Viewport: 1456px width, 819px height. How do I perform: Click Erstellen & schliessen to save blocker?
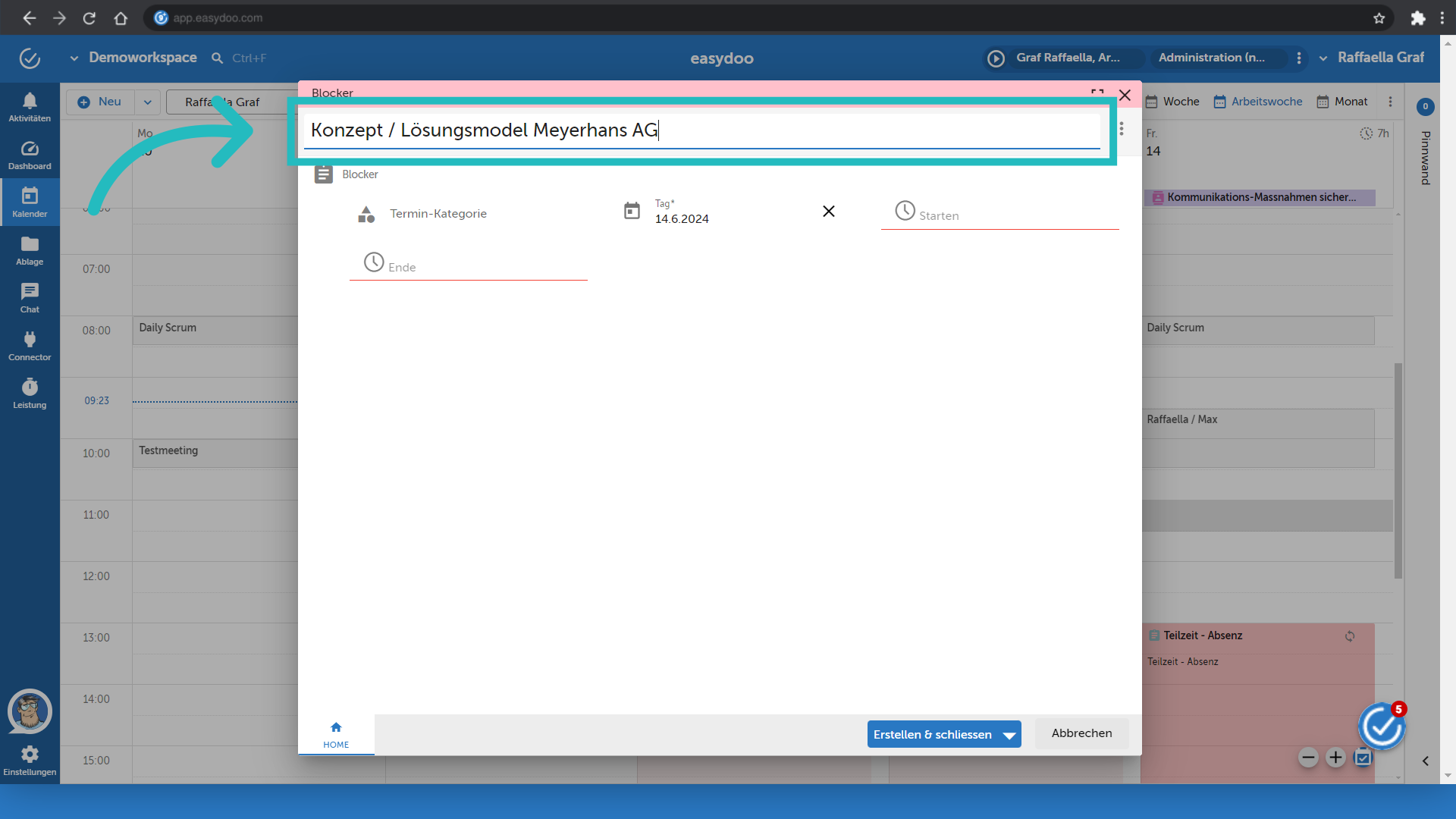(933, 733)
